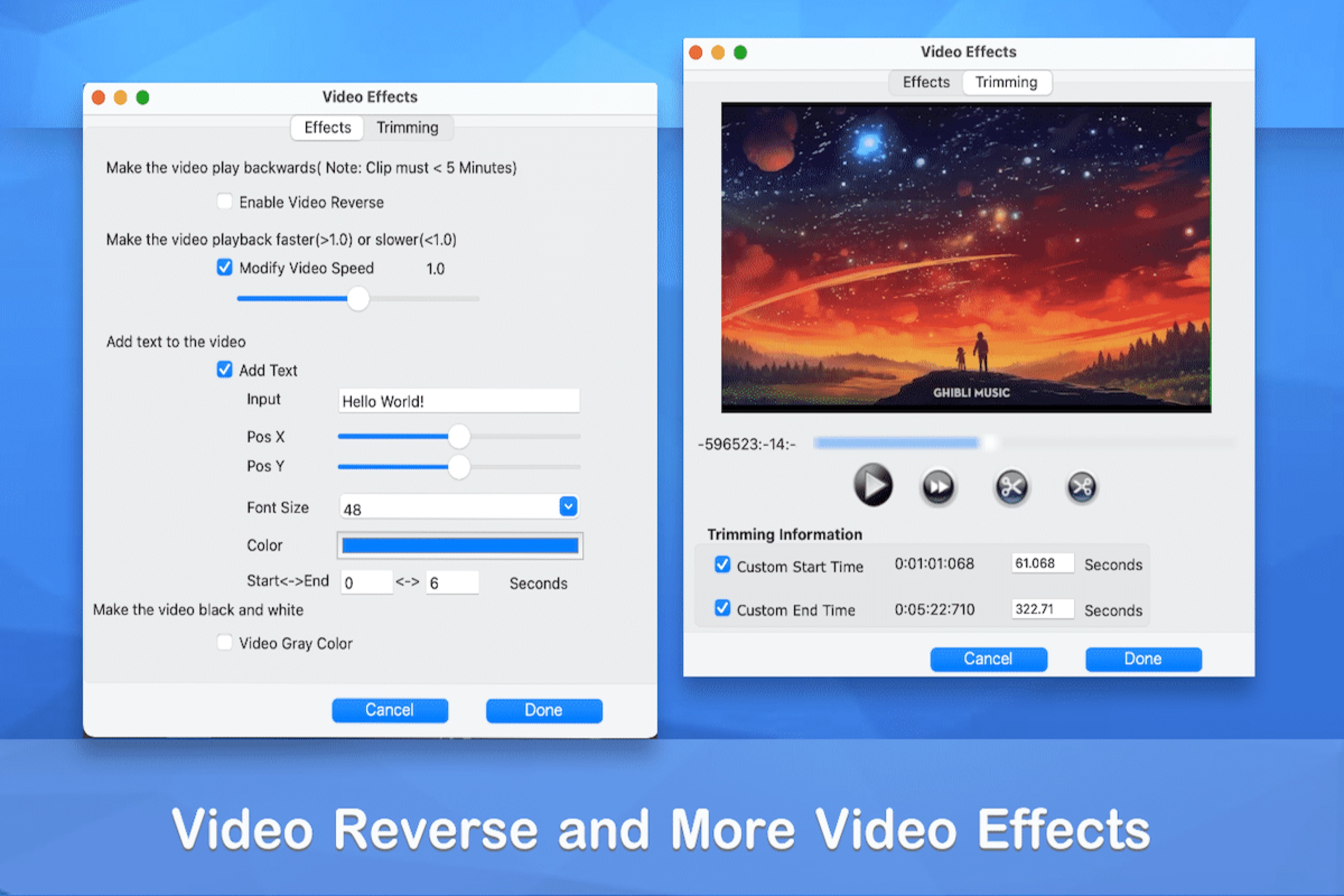Viewport: 1344px width, 896px height.
Task: Maximize the left Video Effects window
Action: 143,97
